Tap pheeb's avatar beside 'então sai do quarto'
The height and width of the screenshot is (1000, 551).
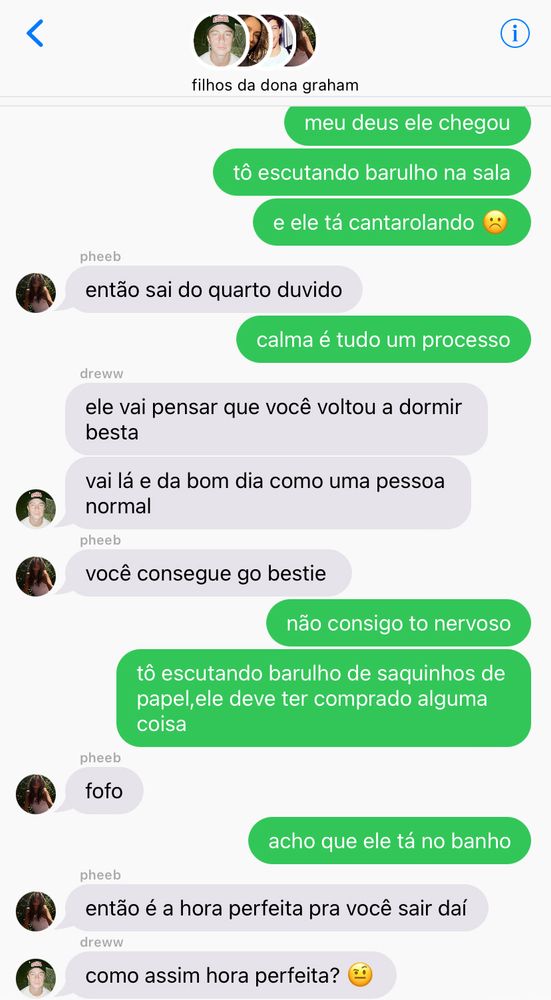pyautogui.click(x=36, y=293)
